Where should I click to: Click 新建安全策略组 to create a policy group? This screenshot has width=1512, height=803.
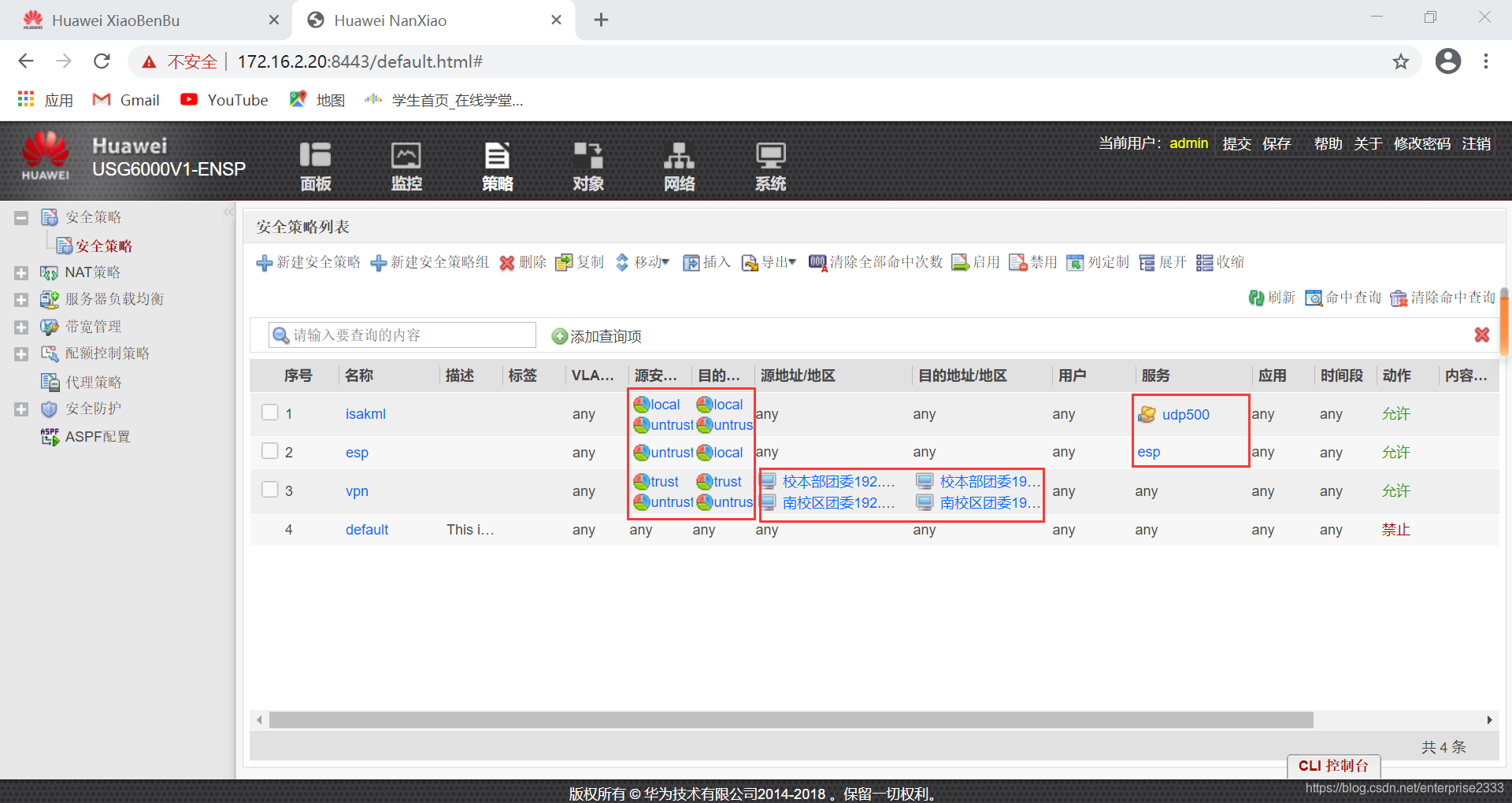coord(430,262)
